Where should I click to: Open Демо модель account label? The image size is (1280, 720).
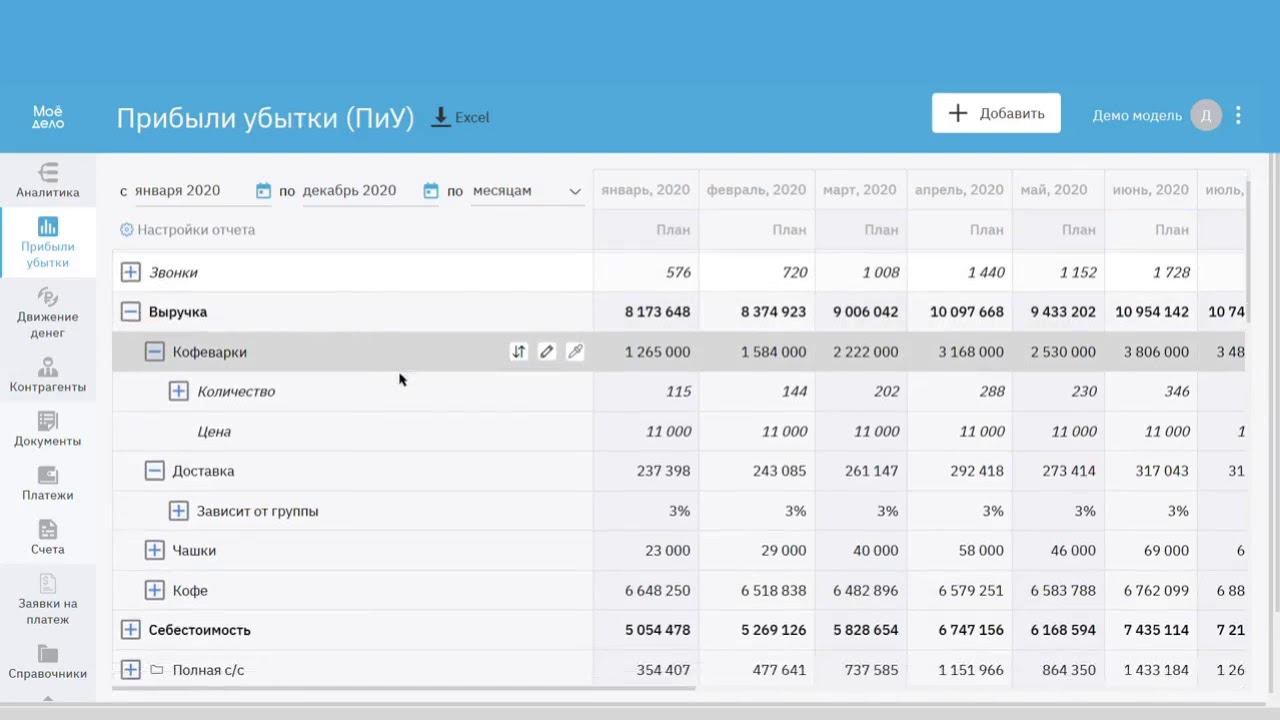(x=1137, y=115)
